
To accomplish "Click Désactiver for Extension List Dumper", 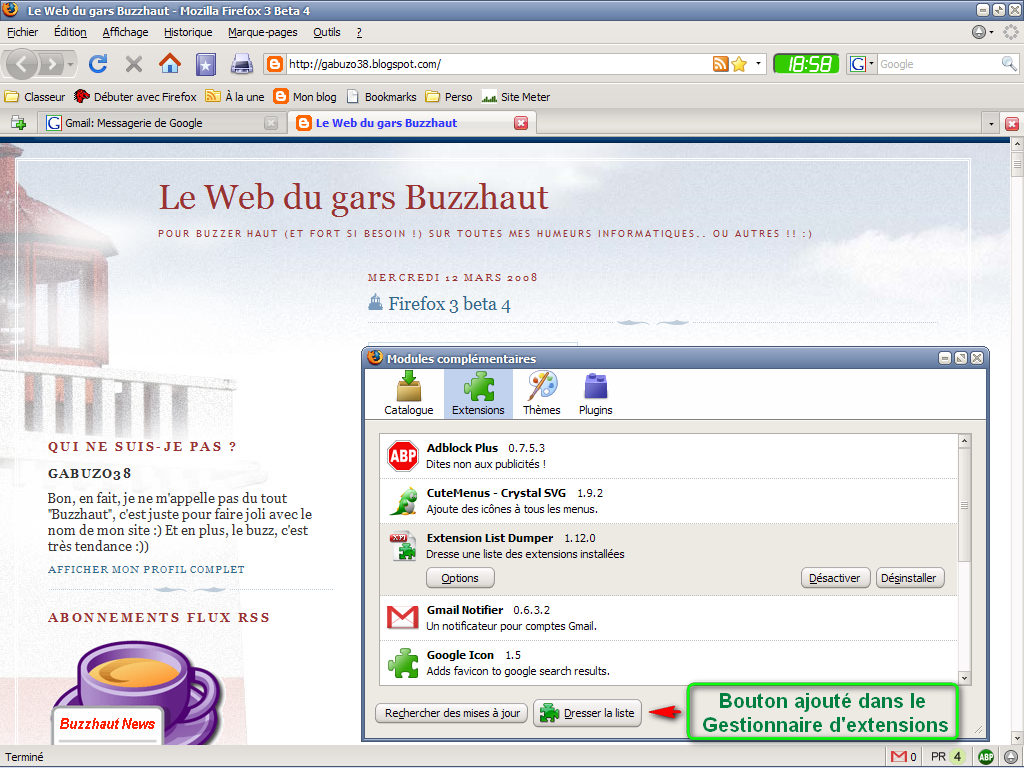I will [835, 578].
